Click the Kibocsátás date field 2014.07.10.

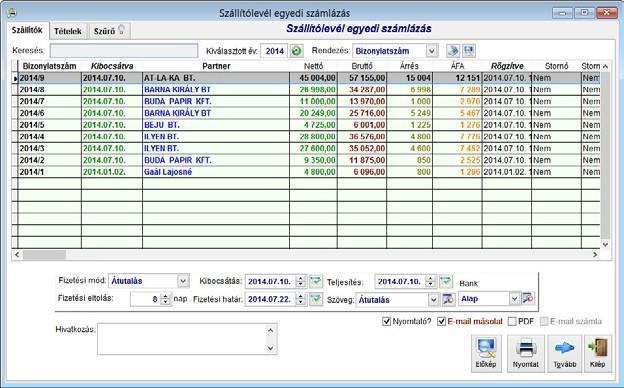pos(271,281)
